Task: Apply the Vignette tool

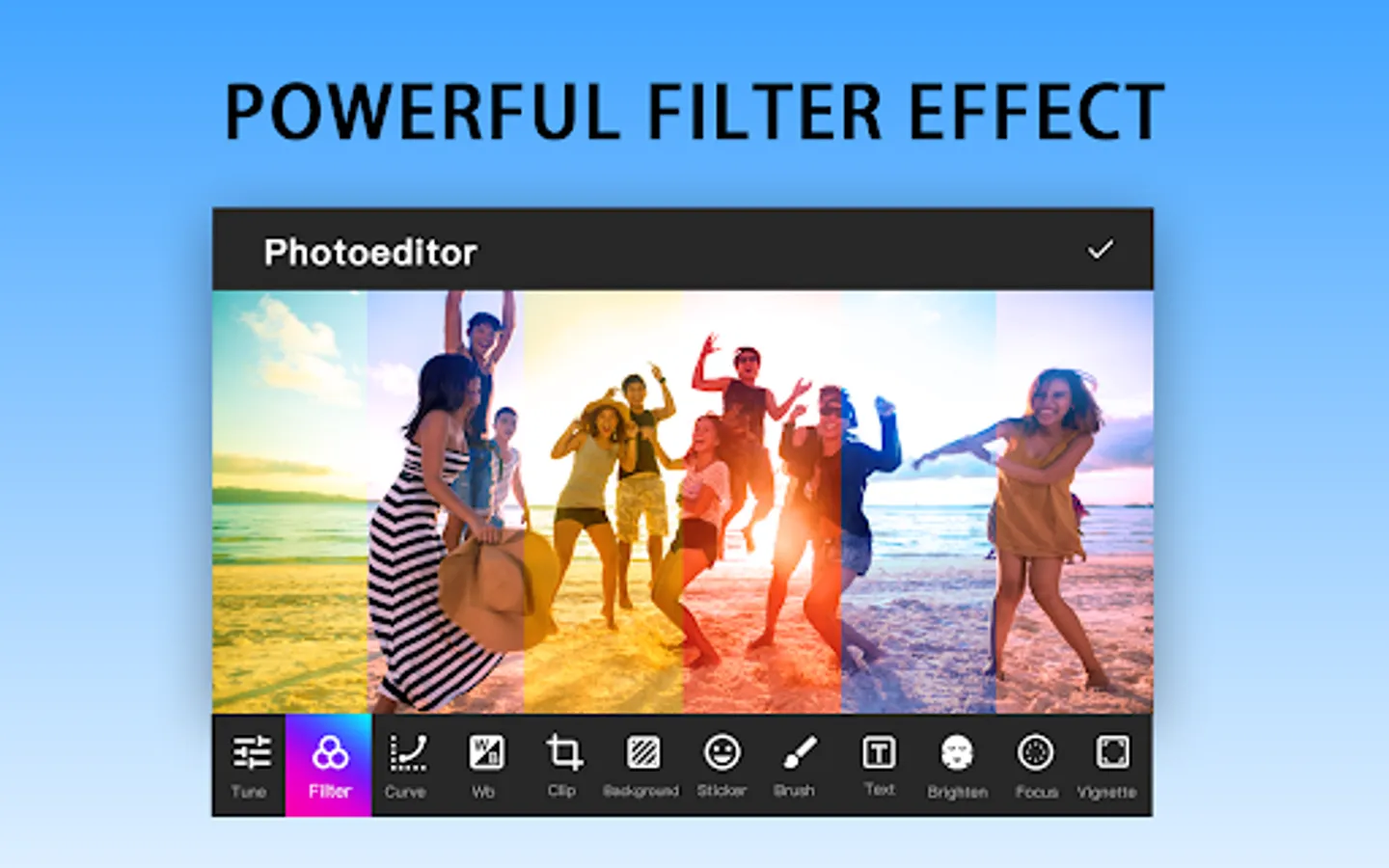Action: pos(1109,766)
